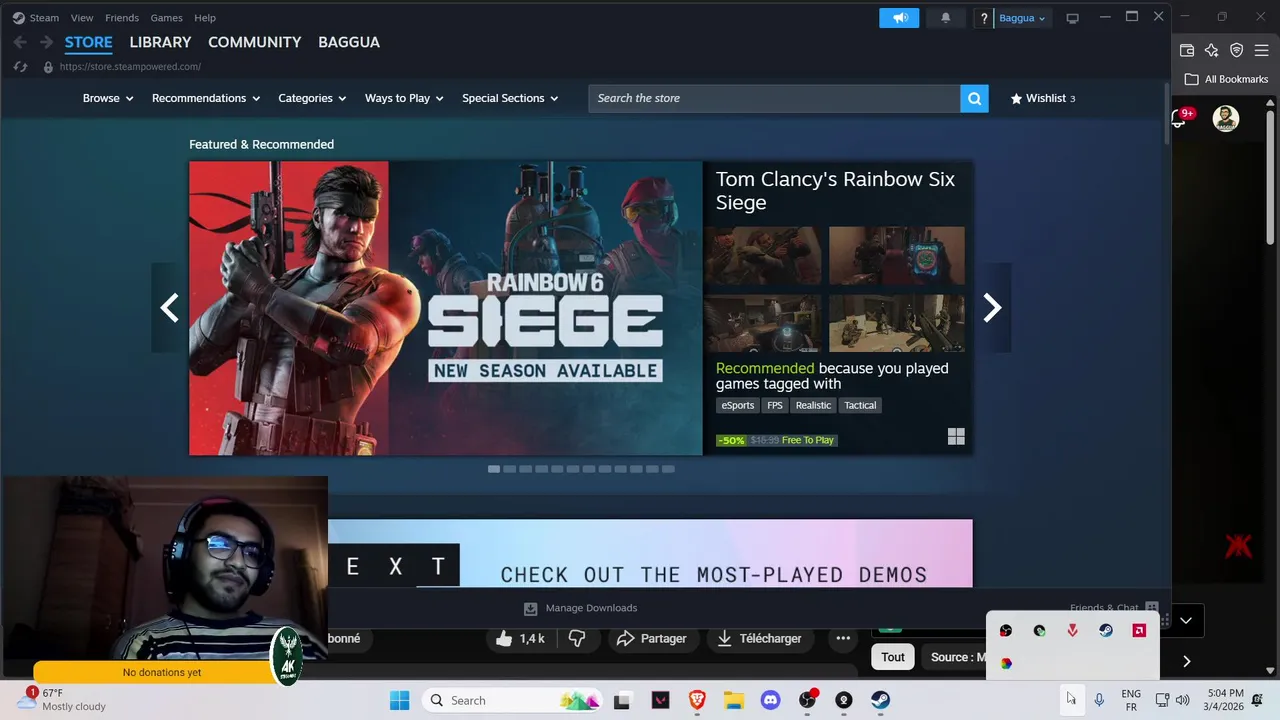Click the Brave VPN shield toolbar icon
Viewport: 1280px width, 720px height.
[x=1236, y=50]
